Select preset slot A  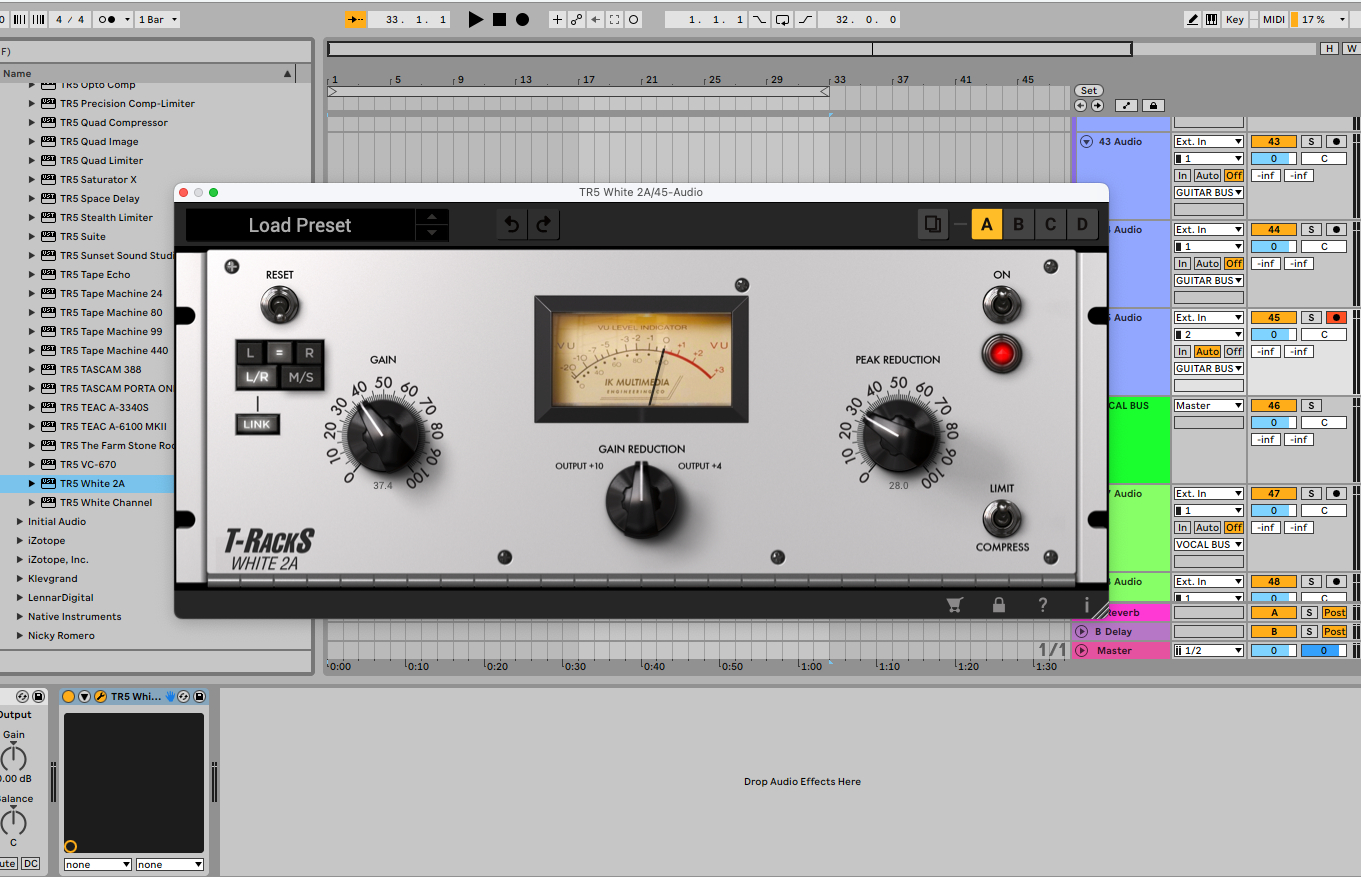tap(987, 224)
